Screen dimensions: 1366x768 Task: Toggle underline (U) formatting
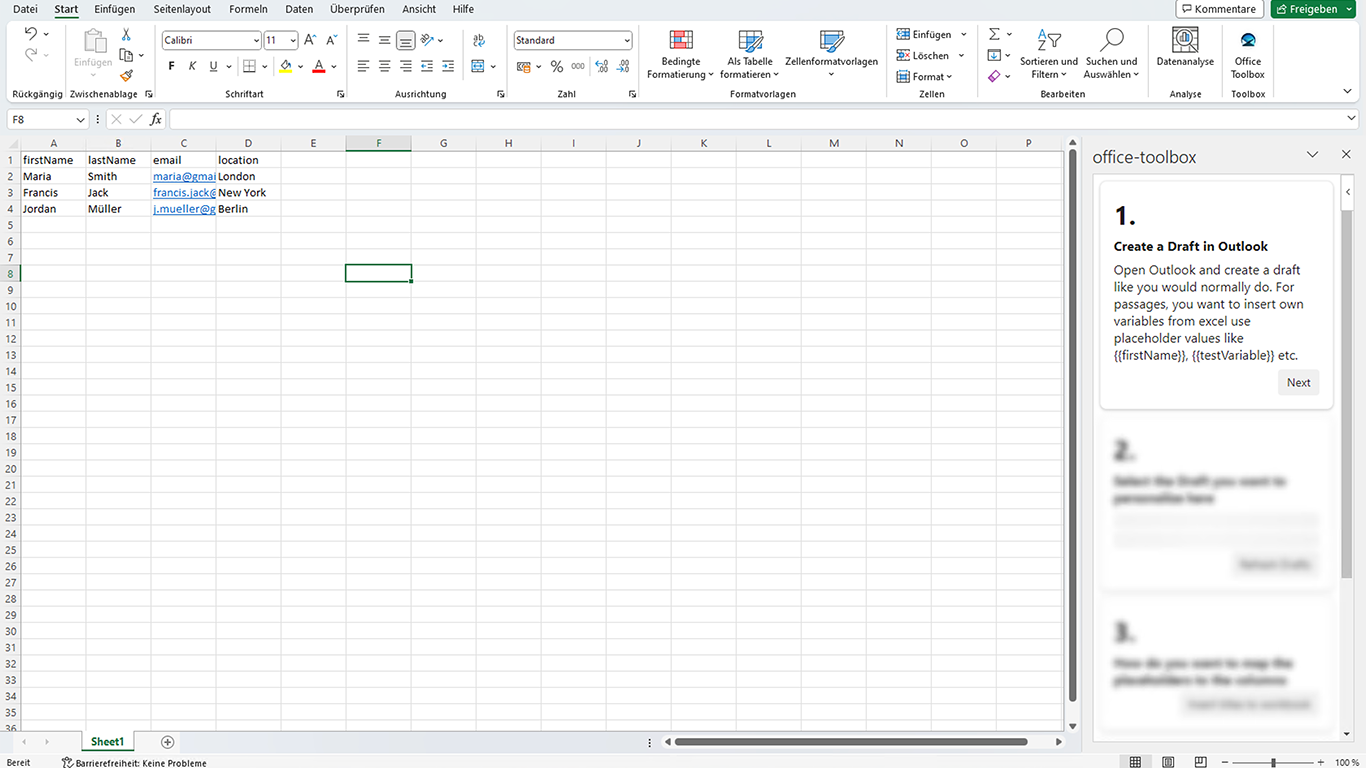pos(213,66)
